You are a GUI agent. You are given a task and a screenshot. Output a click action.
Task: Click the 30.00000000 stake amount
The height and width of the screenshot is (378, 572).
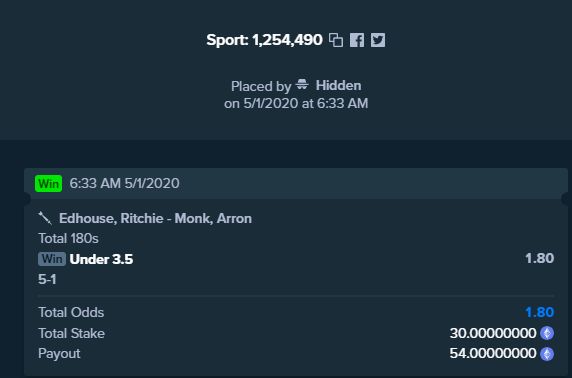[x=493, y=333]
